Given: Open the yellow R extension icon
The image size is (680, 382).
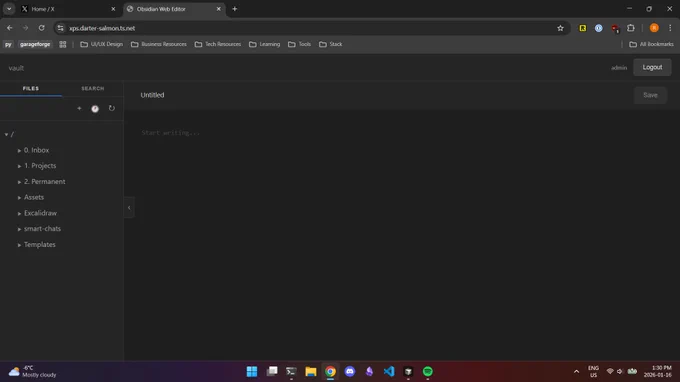Looking at the screenshot, I should tap(583, 28).
